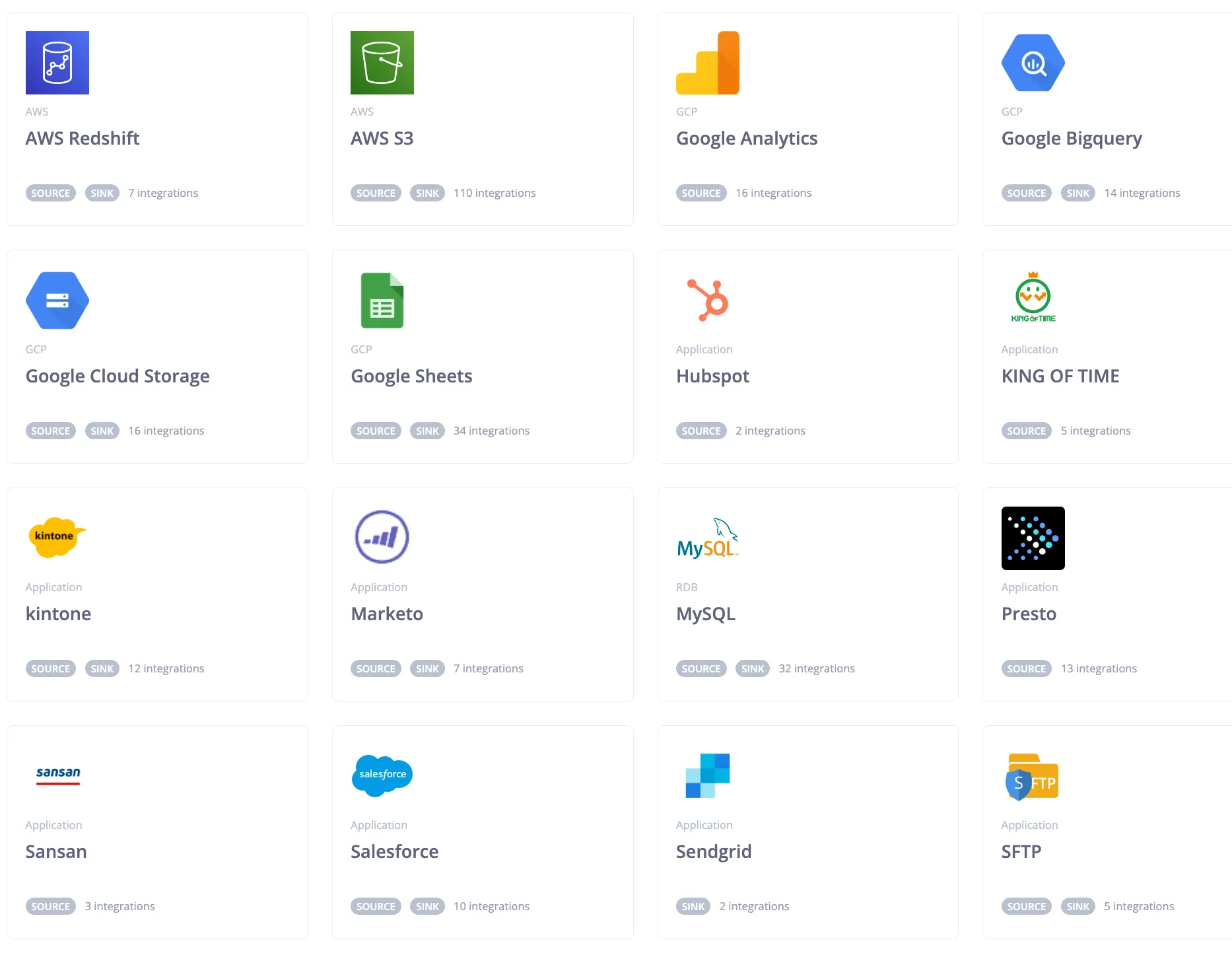Click the green AWS S3 bucket icon

click(x=382, y=63)
